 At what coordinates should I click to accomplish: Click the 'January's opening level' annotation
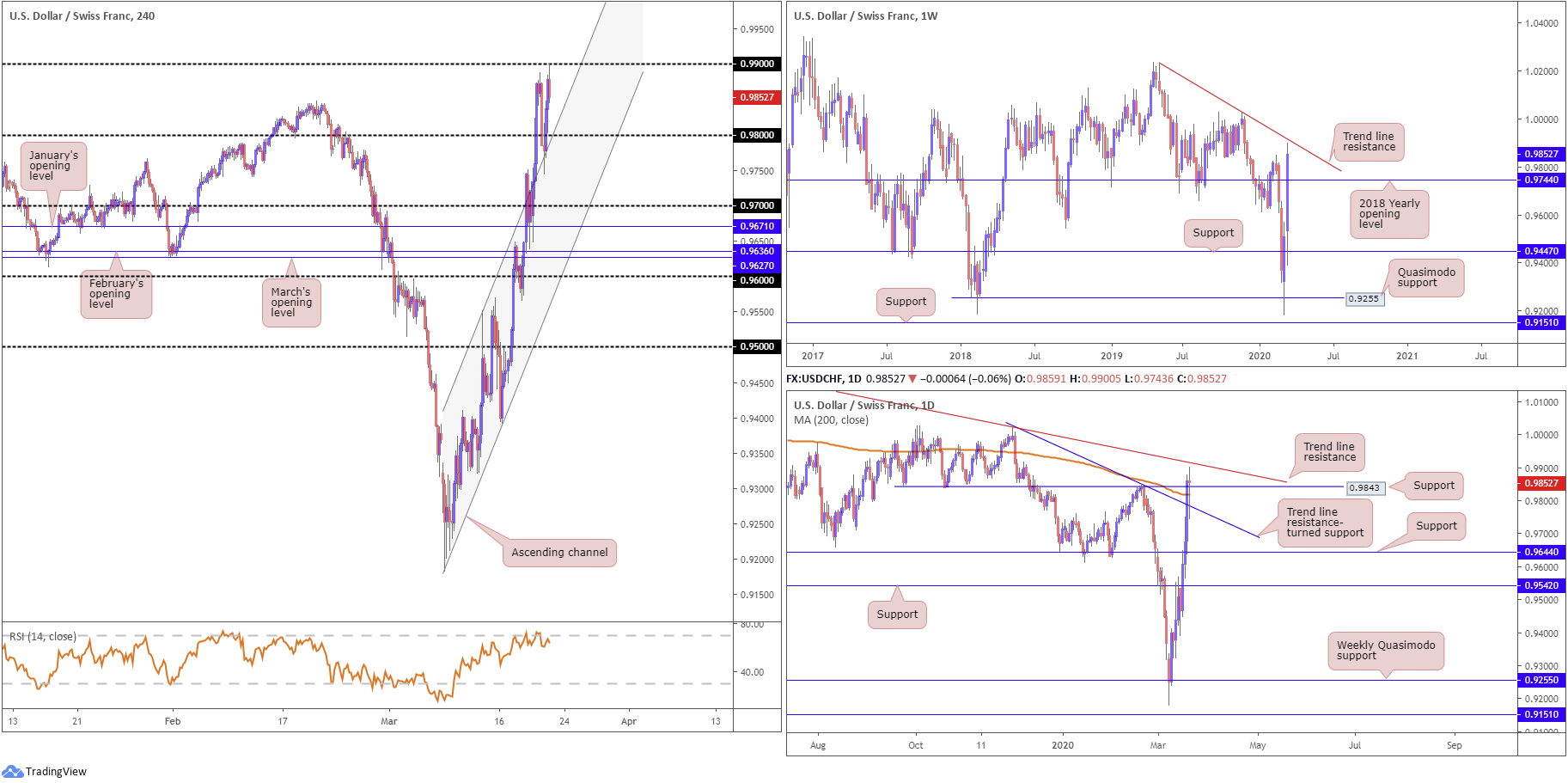pyautogui.click(x=53, y=166)
